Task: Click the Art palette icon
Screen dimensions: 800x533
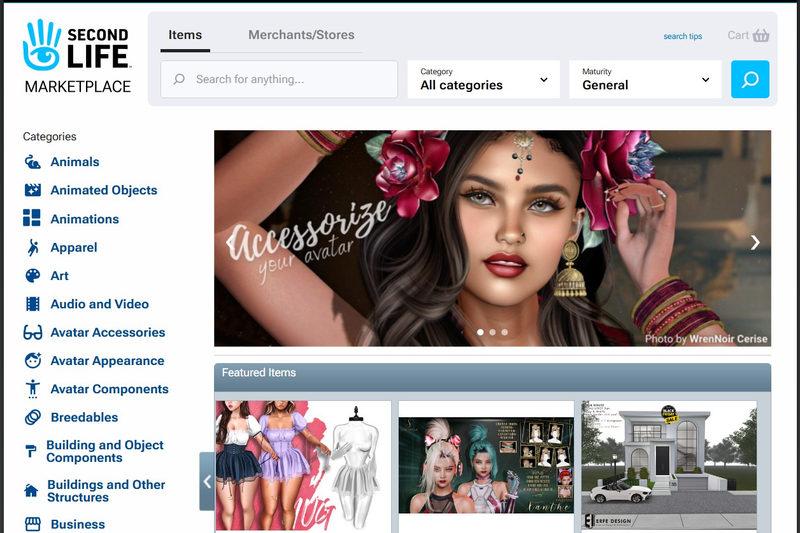Action: click(33, 275)
